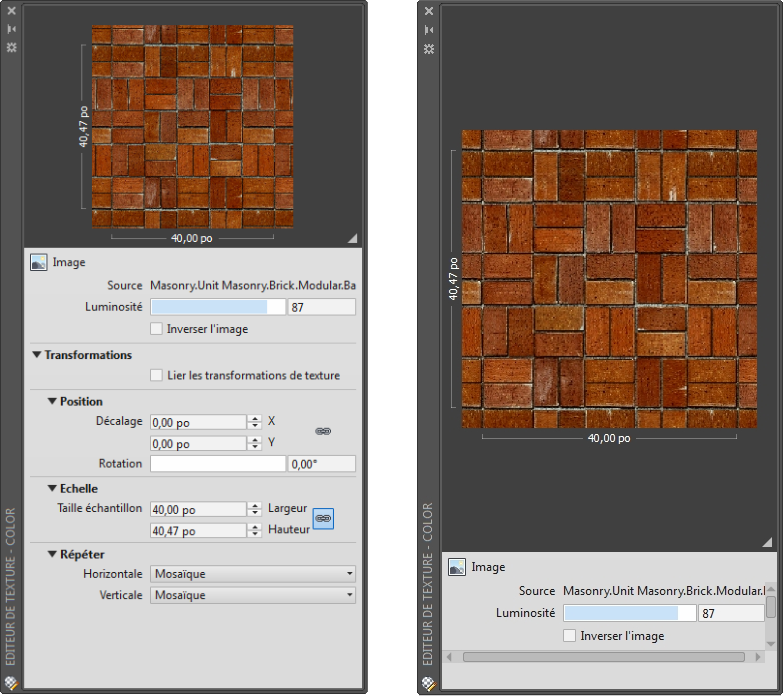The width and height of the screenshot is (784, 696).
Task: Click the texture editor icon at the left palette's bottom
Action: point(11,684)
